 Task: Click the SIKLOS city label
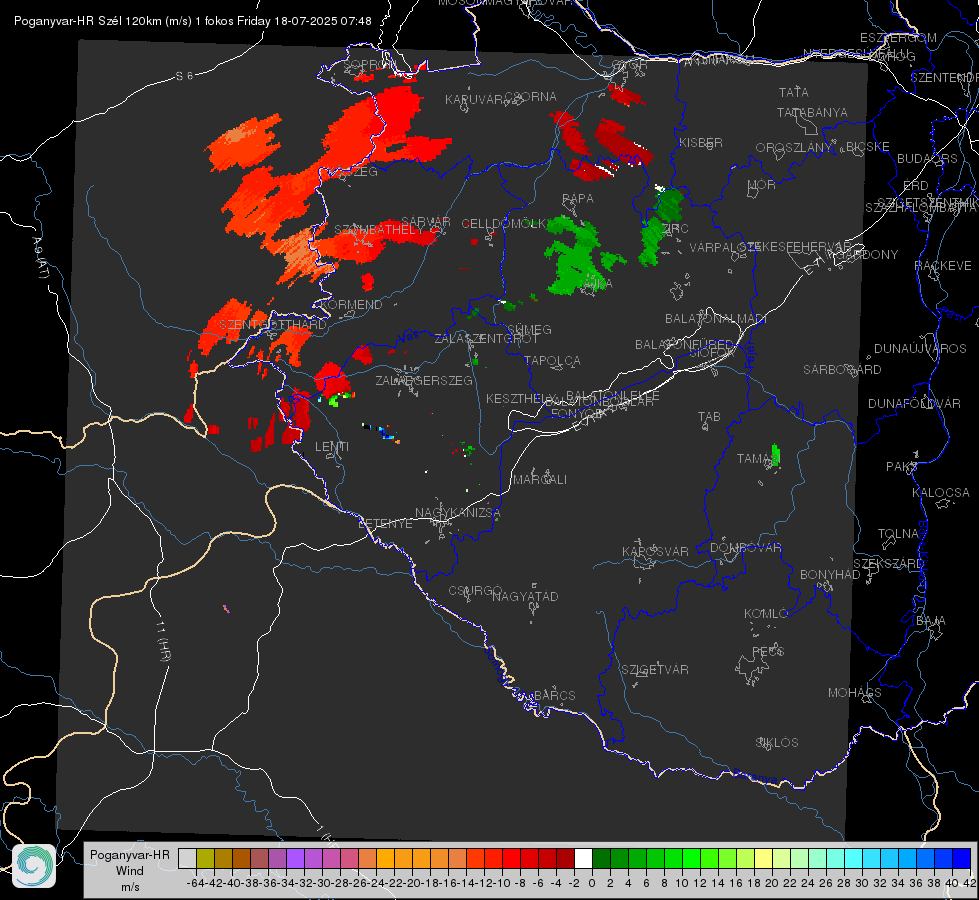click(777, 743)
